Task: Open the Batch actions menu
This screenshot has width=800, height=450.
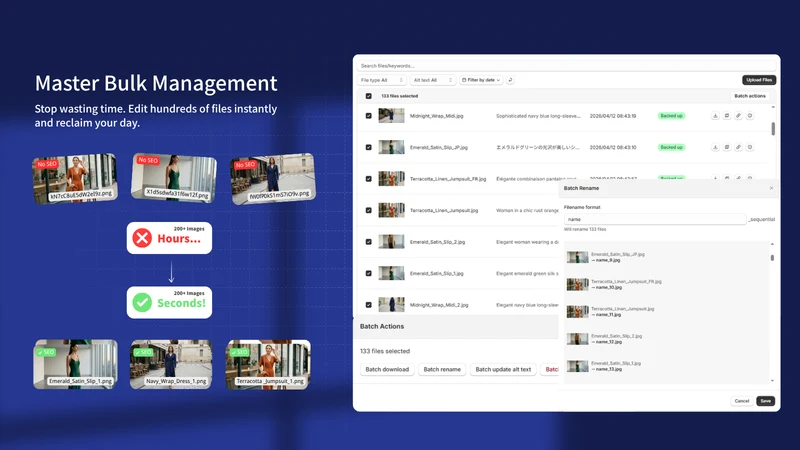Action: (x=749, y=96)
